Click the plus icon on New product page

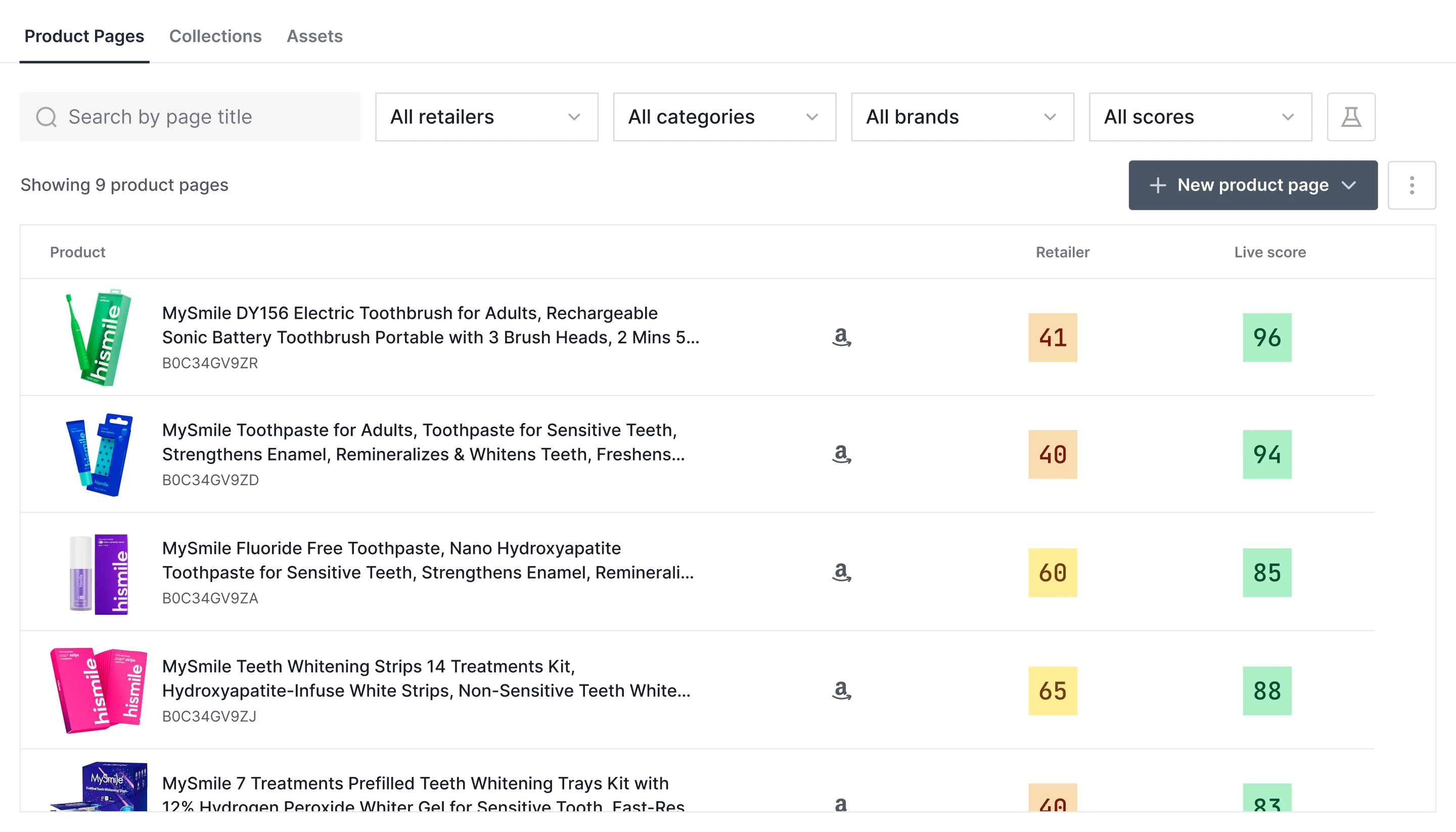[x=1158, y=185]
